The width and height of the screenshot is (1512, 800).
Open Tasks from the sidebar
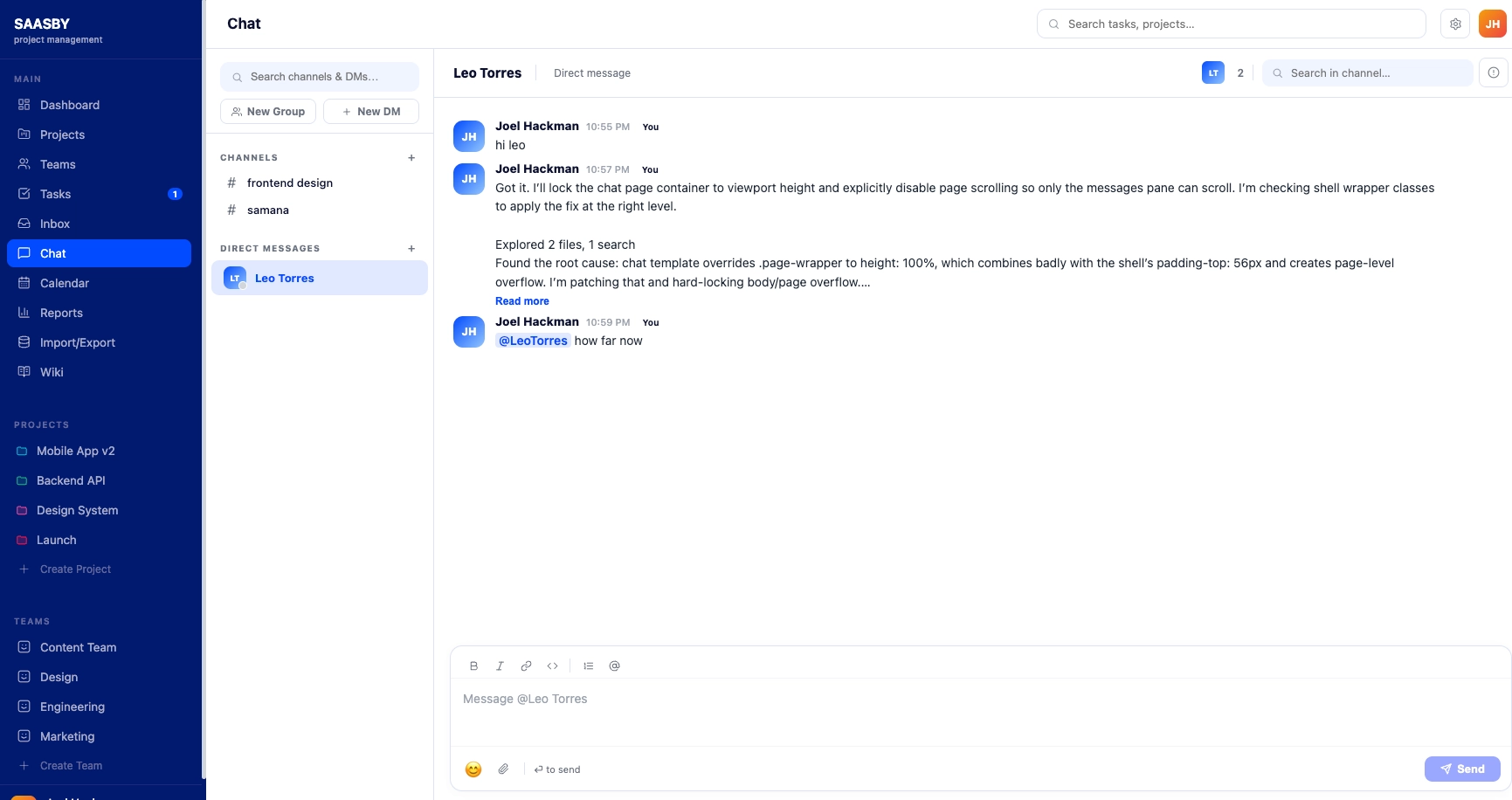coord(55,194)
